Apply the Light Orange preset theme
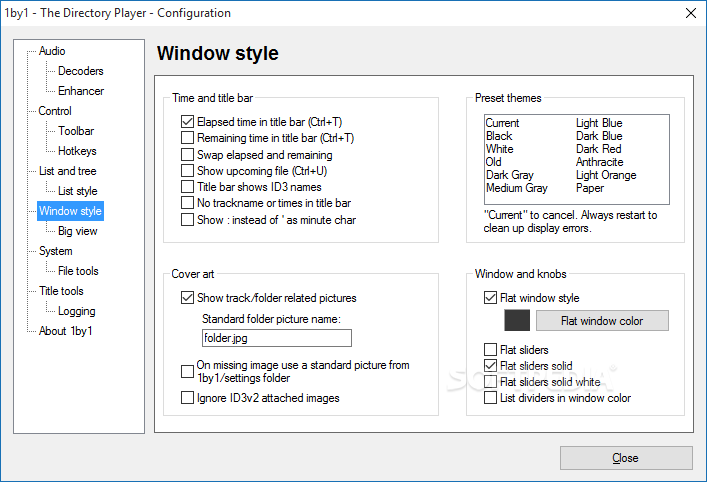 coord(606,175)
